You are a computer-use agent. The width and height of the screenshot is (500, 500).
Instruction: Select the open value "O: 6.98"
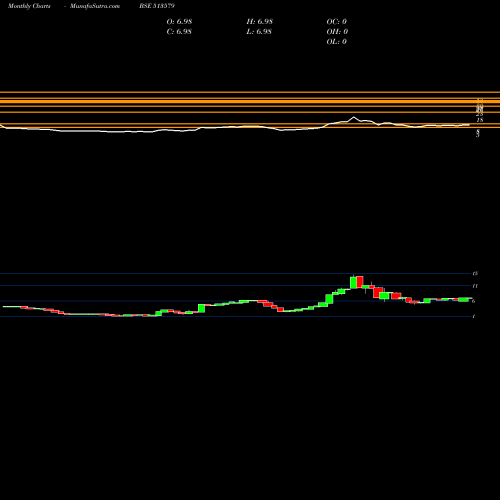179,21
